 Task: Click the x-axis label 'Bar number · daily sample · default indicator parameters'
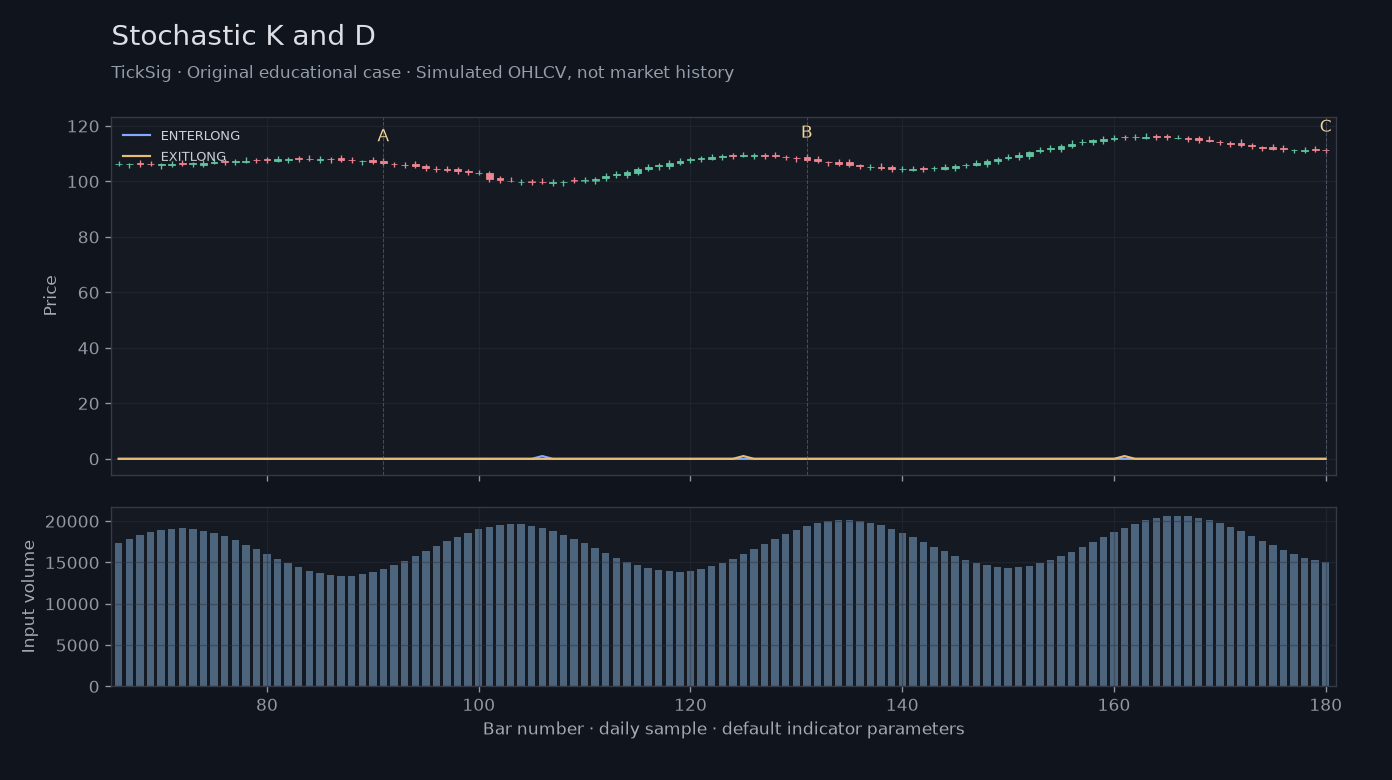(x=724, y=729)
